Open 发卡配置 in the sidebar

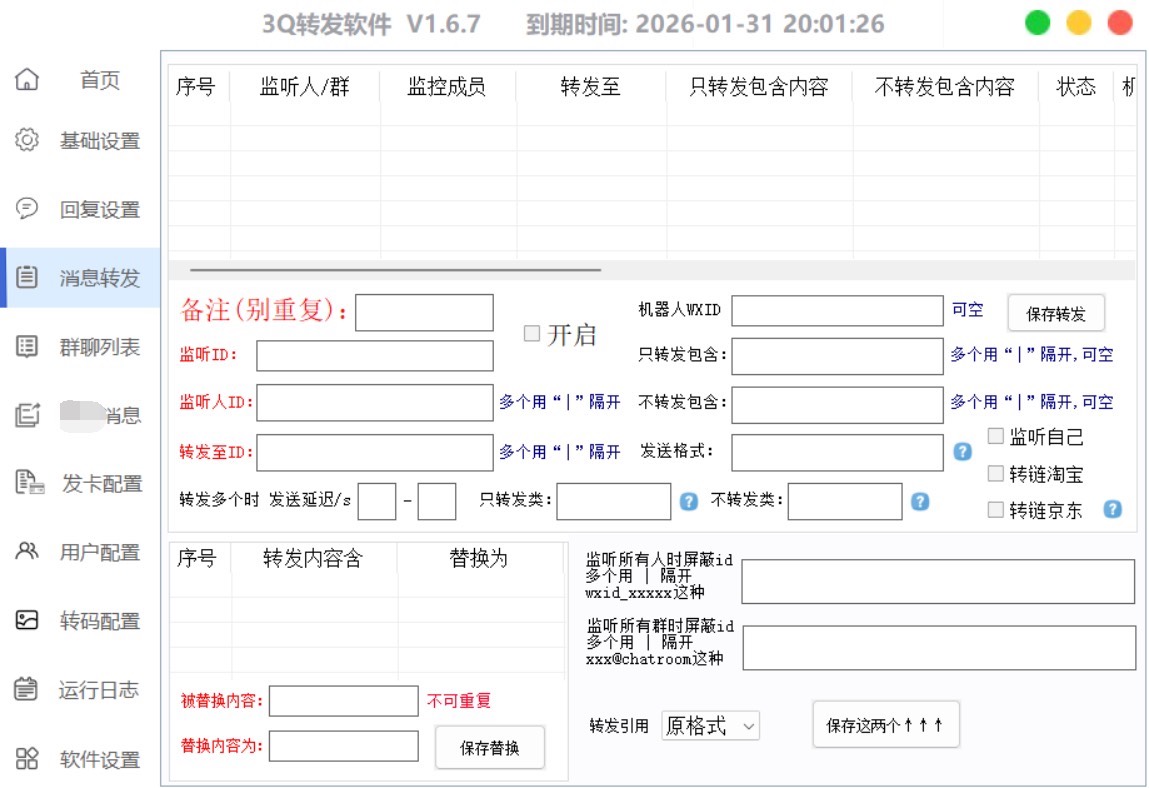coord(102,483)
